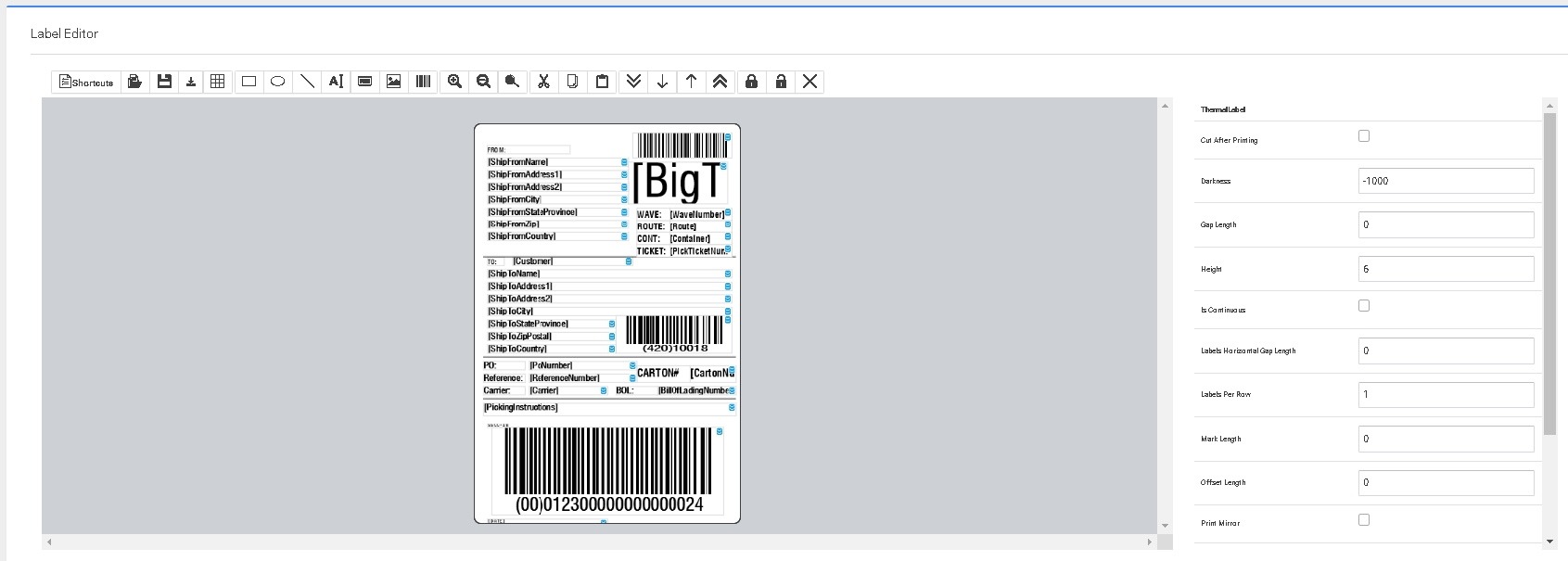Enable the Cut After Printing checkbox
The width and height of the screenshot is (1568, 561).
tap(1364, 136)
